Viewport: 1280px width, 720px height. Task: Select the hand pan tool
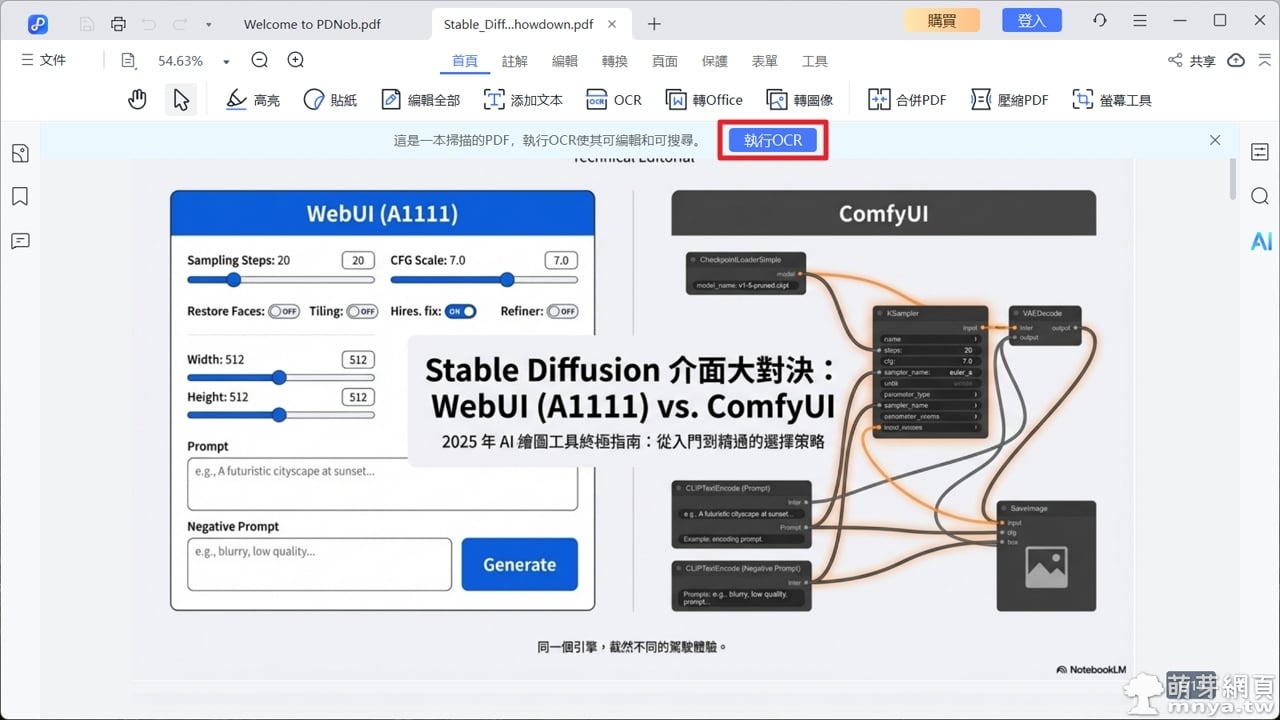click(137, 99)
